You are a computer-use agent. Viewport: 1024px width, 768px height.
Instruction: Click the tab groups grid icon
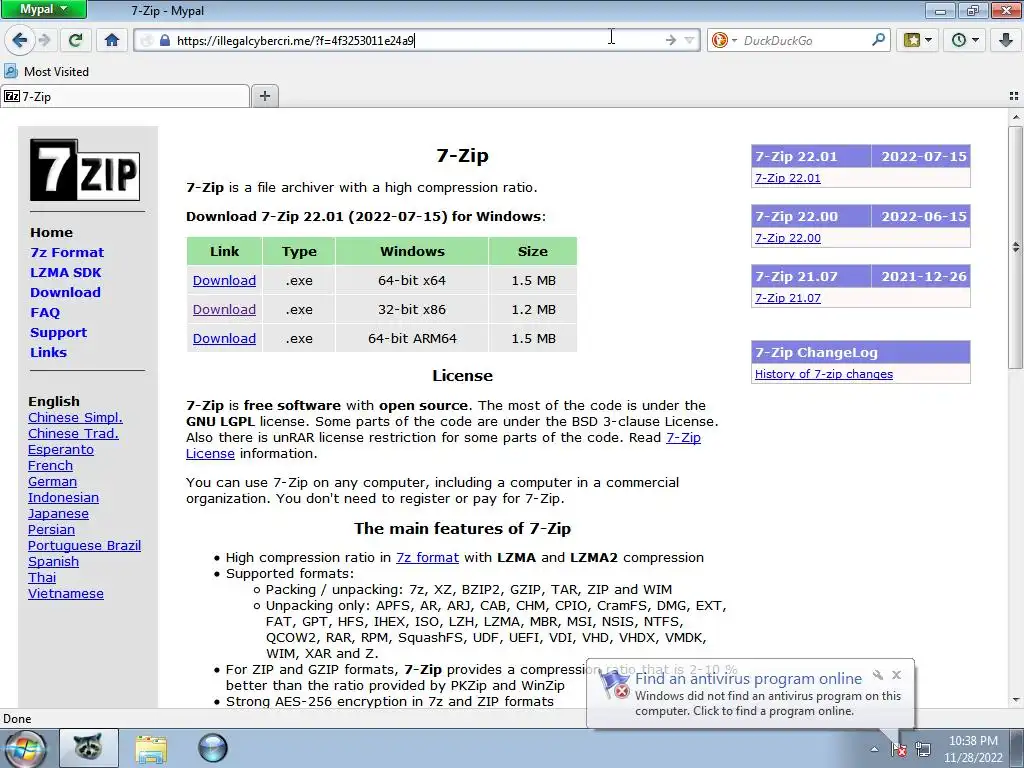point(1014,96)
